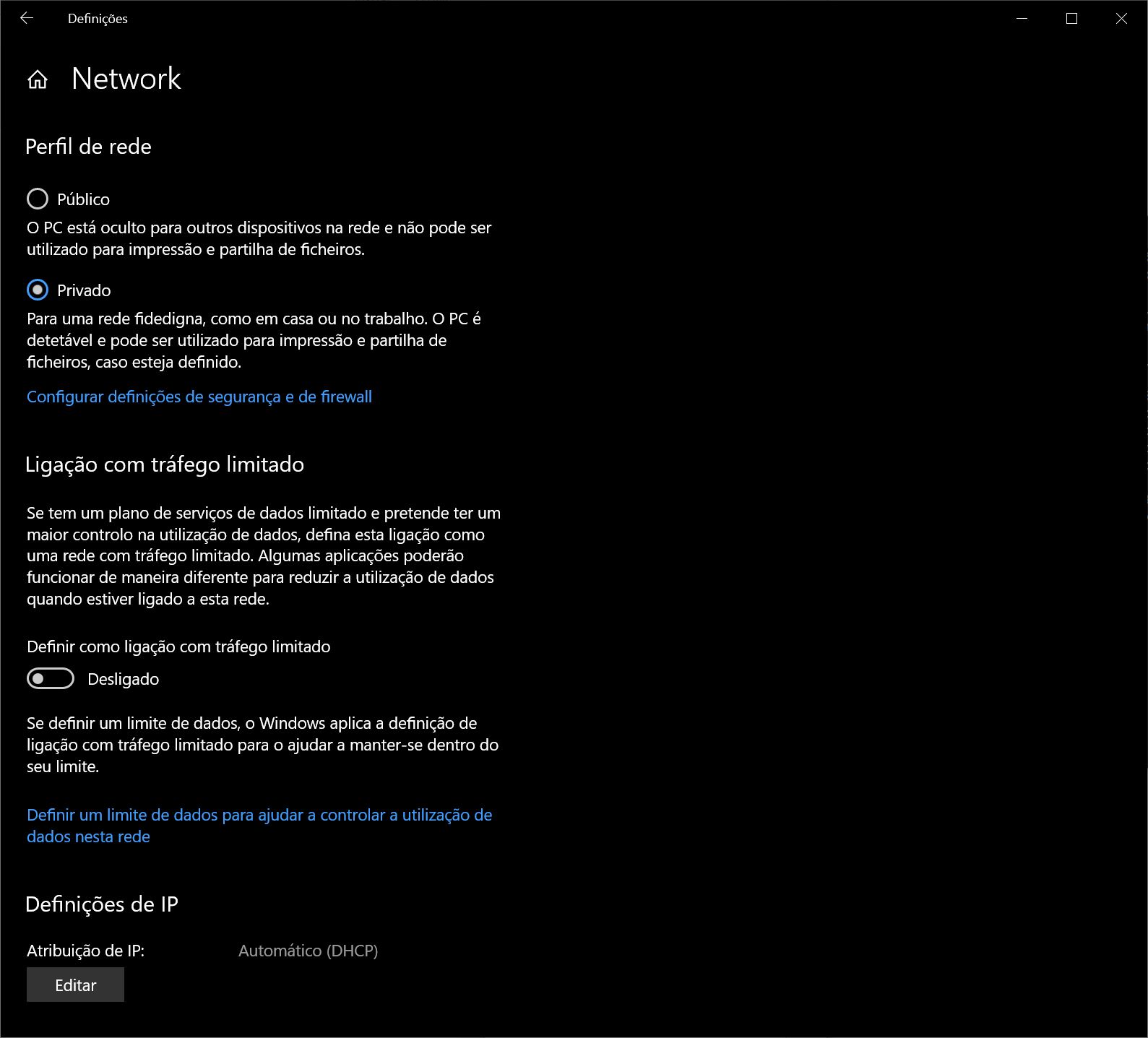Click the Automático (DHCP) value text
The height and width of the screenshot is (1038, 1148).
point(308,951)
